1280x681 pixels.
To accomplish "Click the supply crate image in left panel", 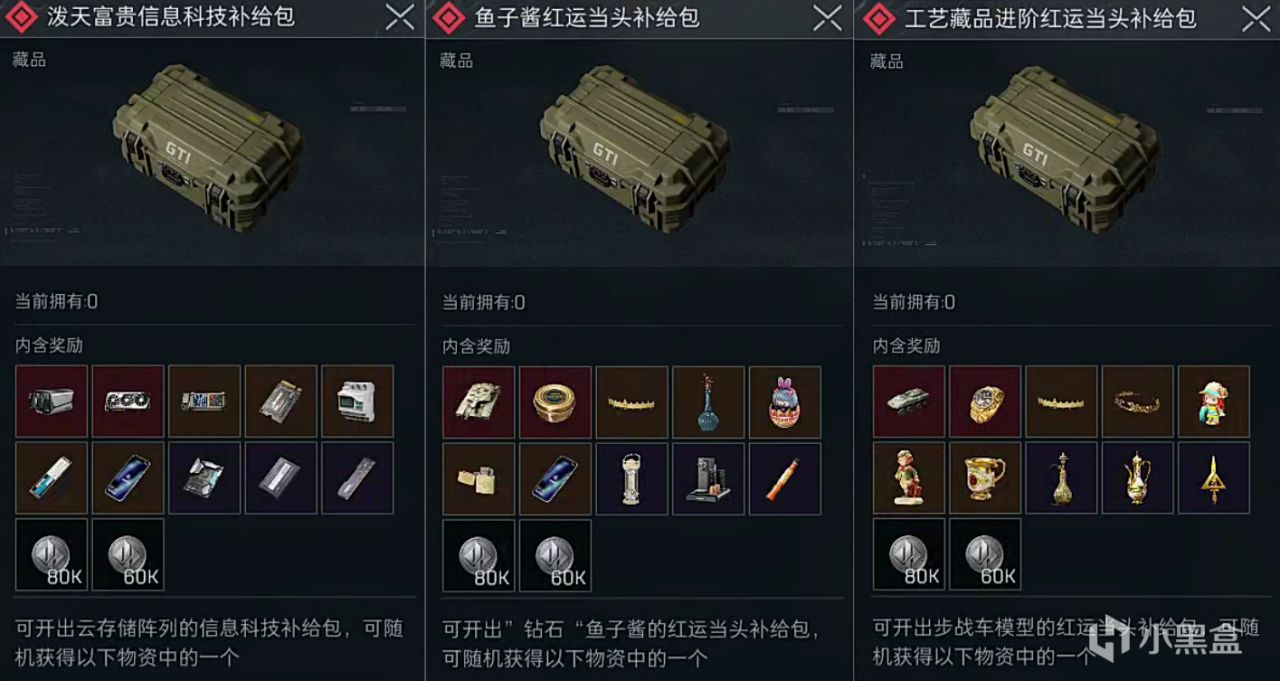I will 208,148.
